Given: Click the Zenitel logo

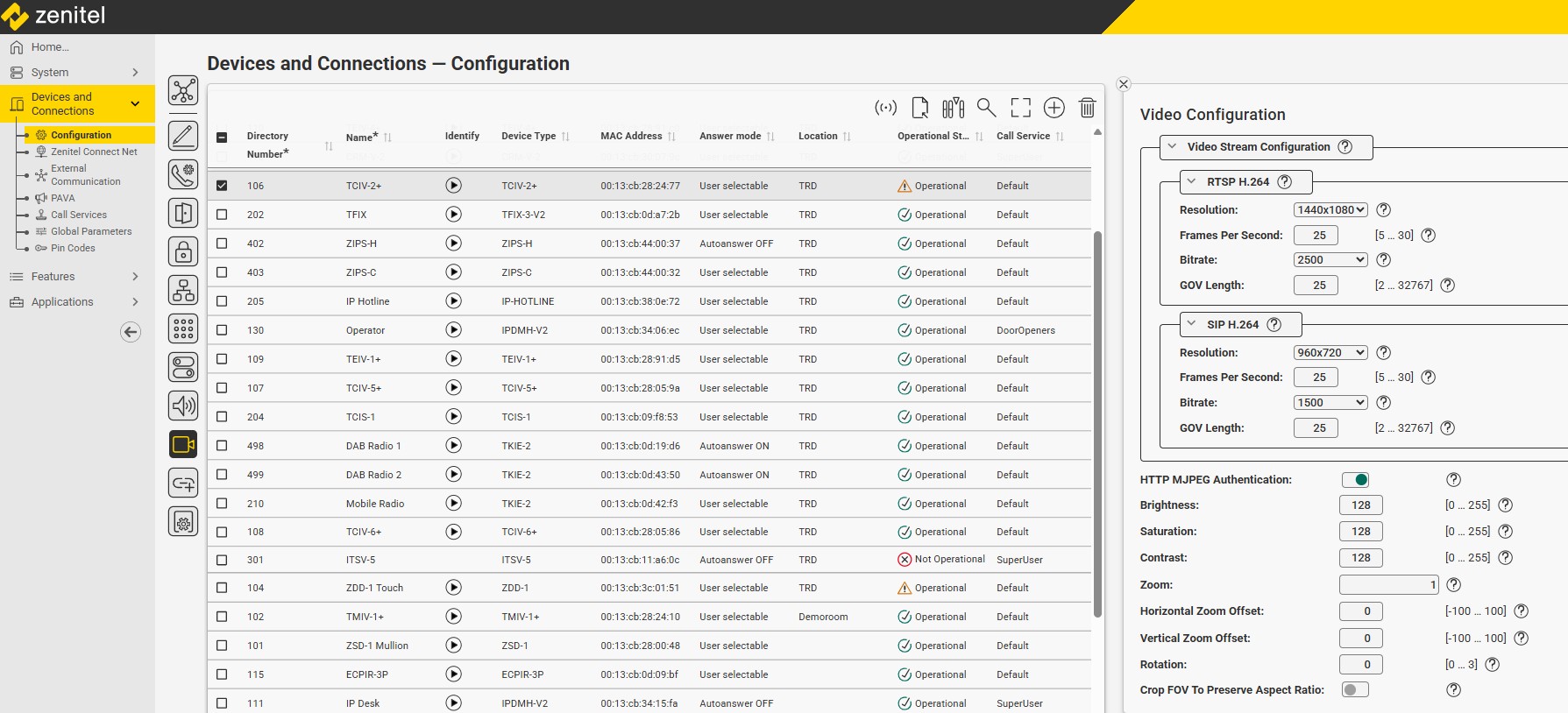Looking at the screenshot, I should pyautogui.click(x=53, y=16).
